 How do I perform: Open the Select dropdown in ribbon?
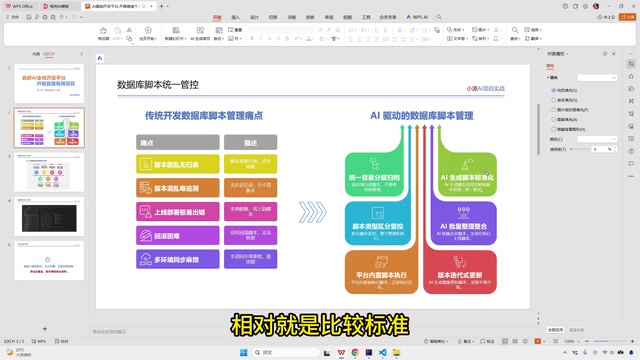533,30
